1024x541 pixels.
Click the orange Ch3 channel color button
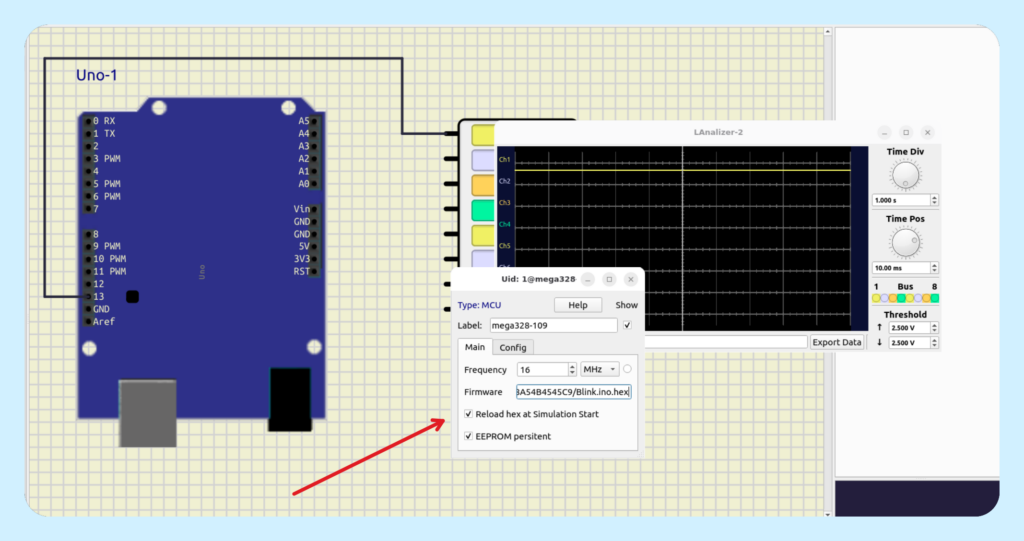(483, 185)
